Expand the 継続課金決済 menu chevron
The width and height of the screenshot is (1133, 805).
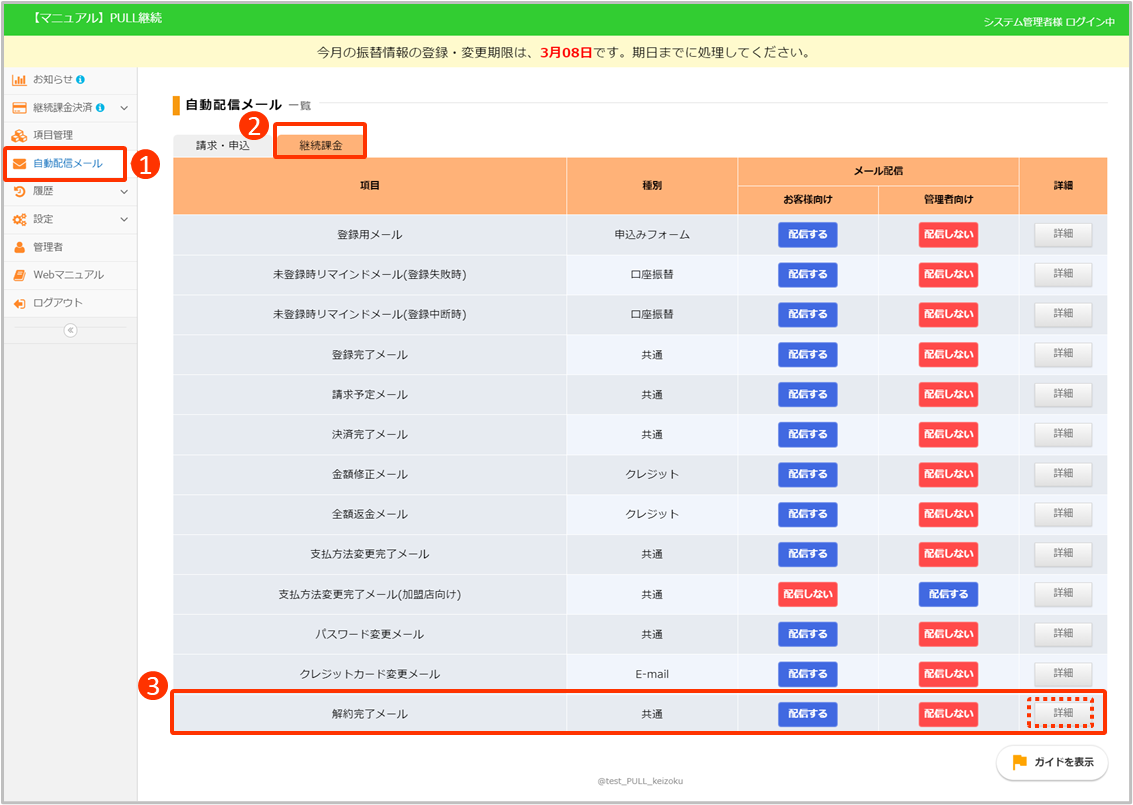pyautogui.click(x=124, y=107)
